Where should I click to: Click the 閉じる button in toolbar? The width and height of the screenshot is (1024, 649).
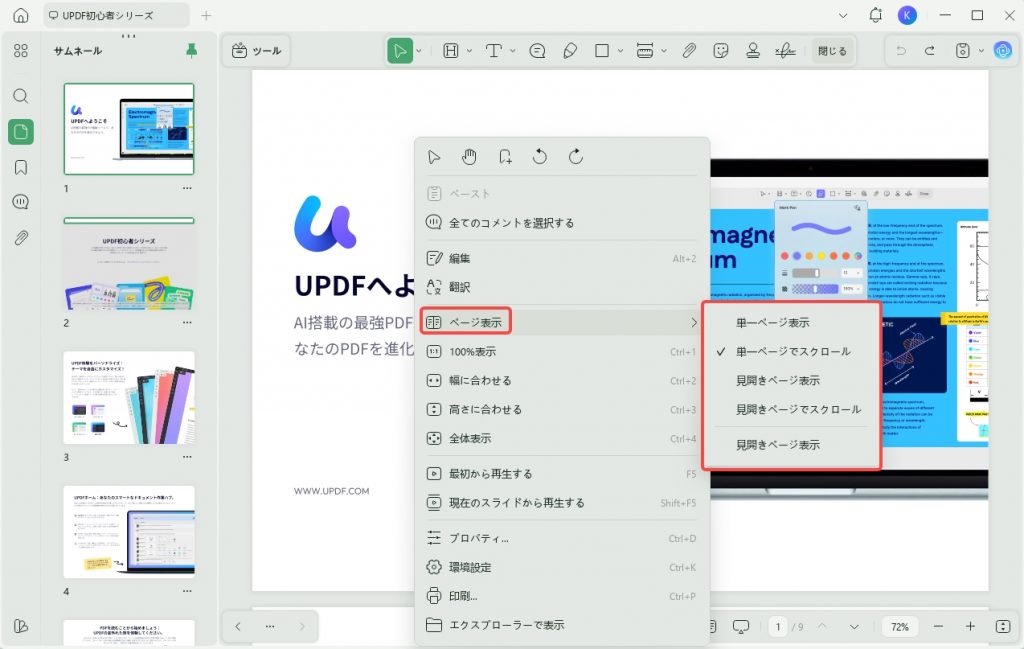(832, 51)
